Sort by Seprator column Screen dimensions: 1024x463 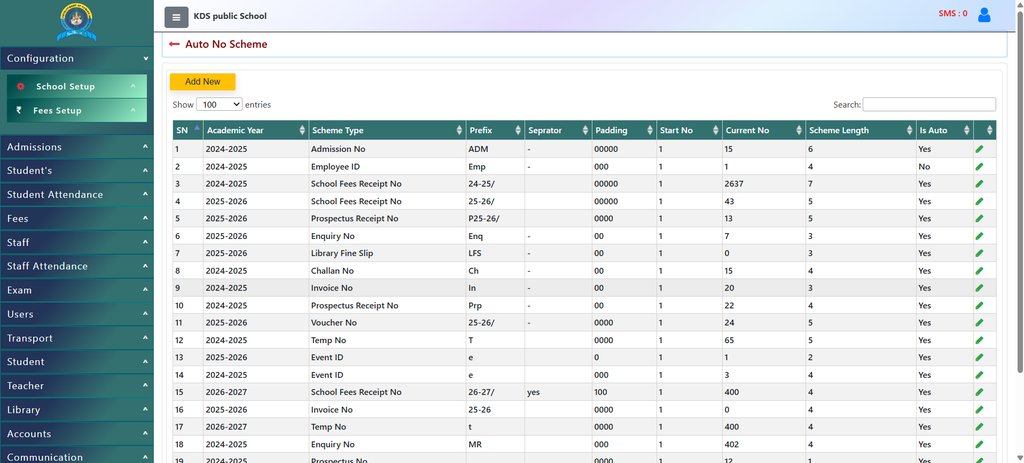tap(558, 131)
